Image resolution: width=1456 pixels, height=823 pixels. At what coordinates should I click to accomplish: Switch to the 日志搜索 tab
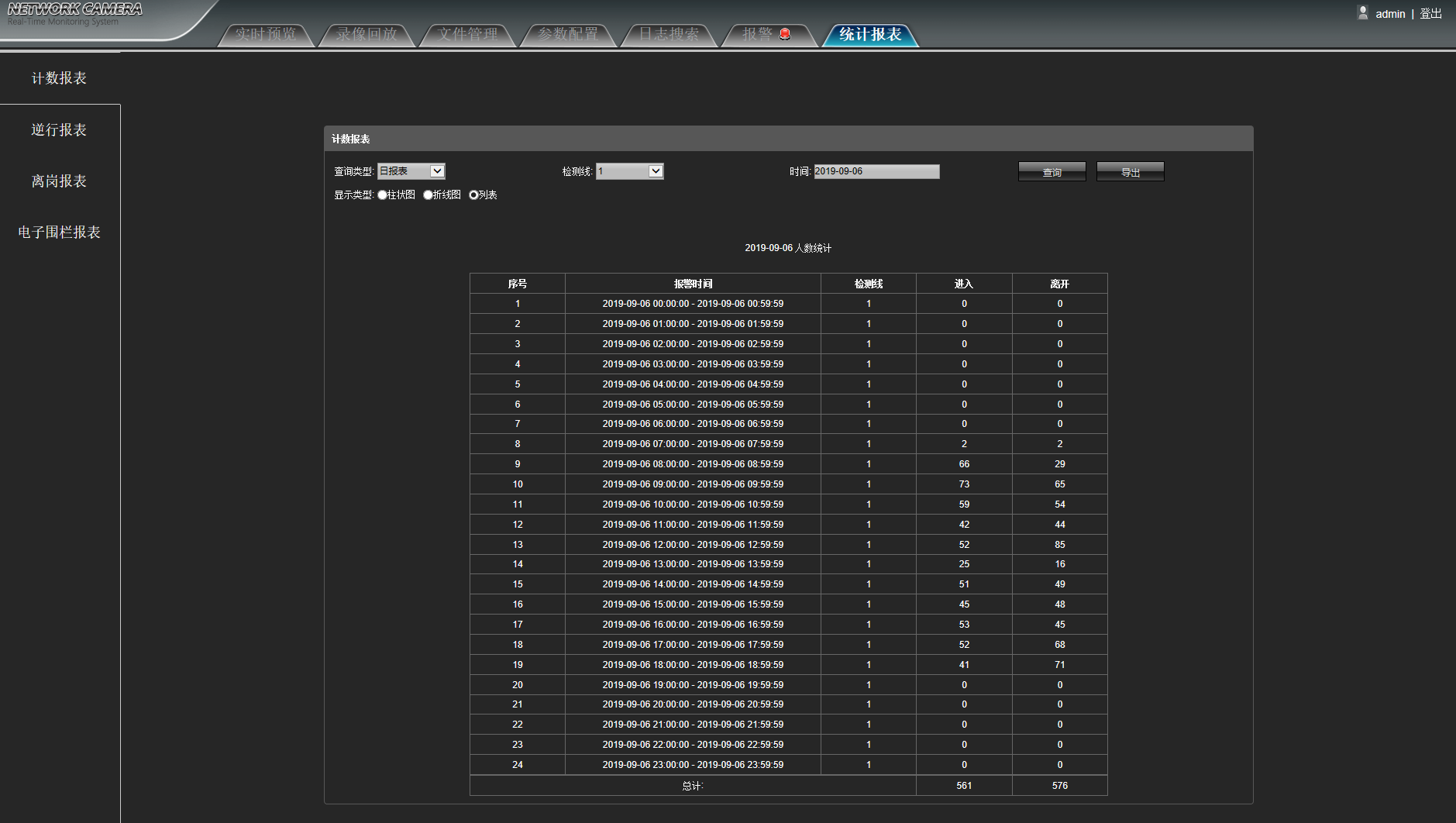tap(669, 34)
